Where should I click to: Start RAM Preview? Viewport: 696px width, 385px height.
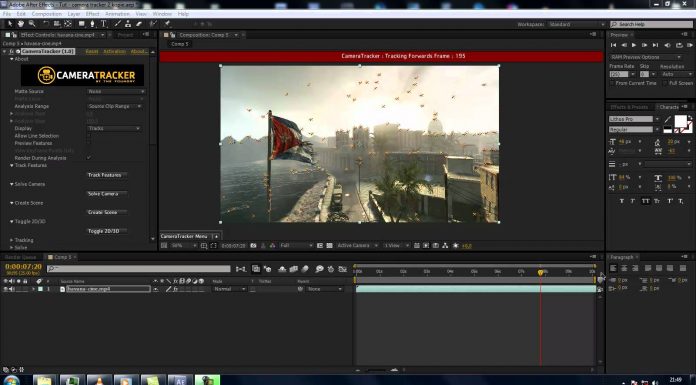(689, 45)
